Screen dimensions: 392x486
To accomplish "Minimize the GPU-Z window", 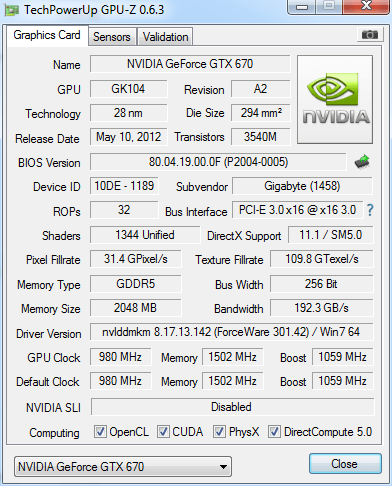I will tap(302, 7).
